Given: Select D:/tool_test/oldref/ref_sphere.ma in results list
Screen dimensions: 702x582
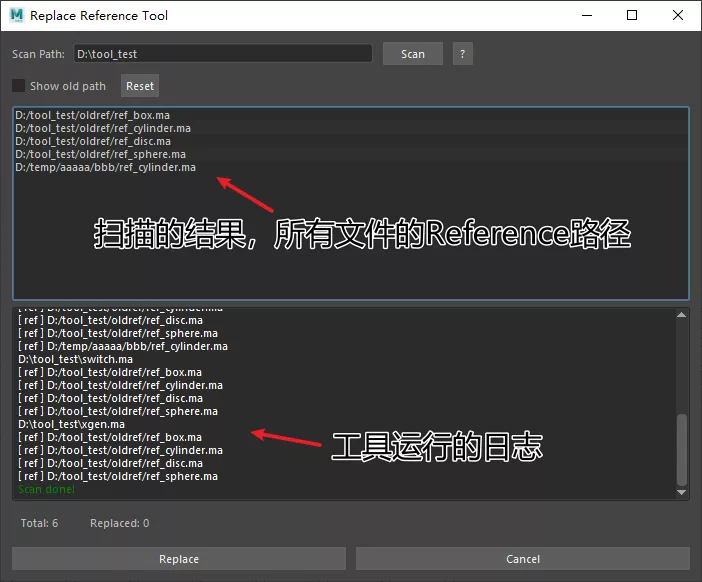Looking at the screenshot, I should tap(351, 154).
